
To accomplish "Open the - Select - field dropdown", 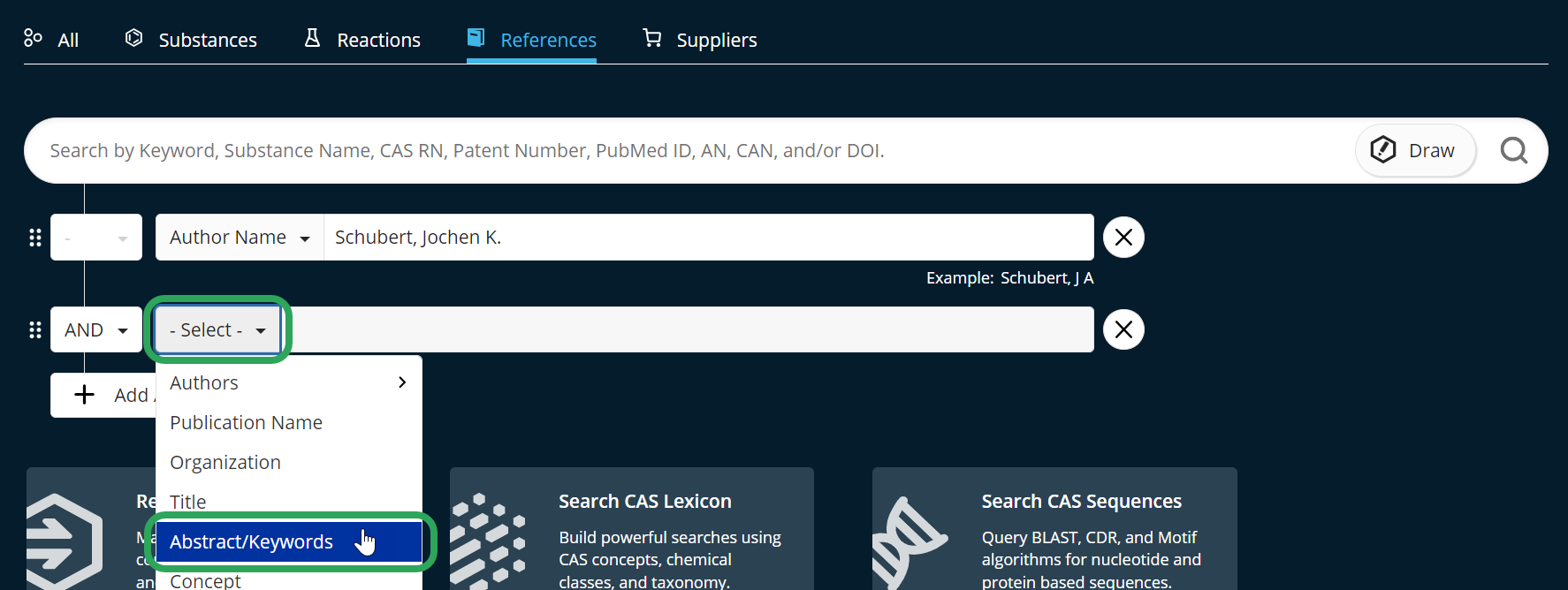I will pyautogui.click(x=217, y=330).
